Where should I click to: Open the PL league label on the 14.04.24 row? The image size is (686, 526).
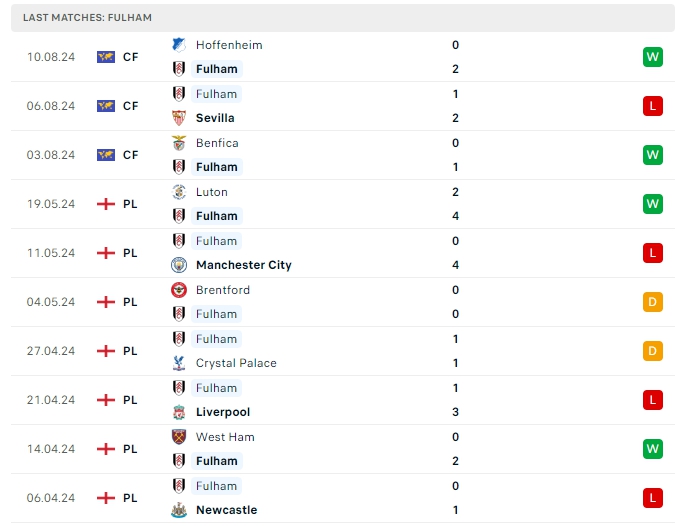tap(130, 449)
